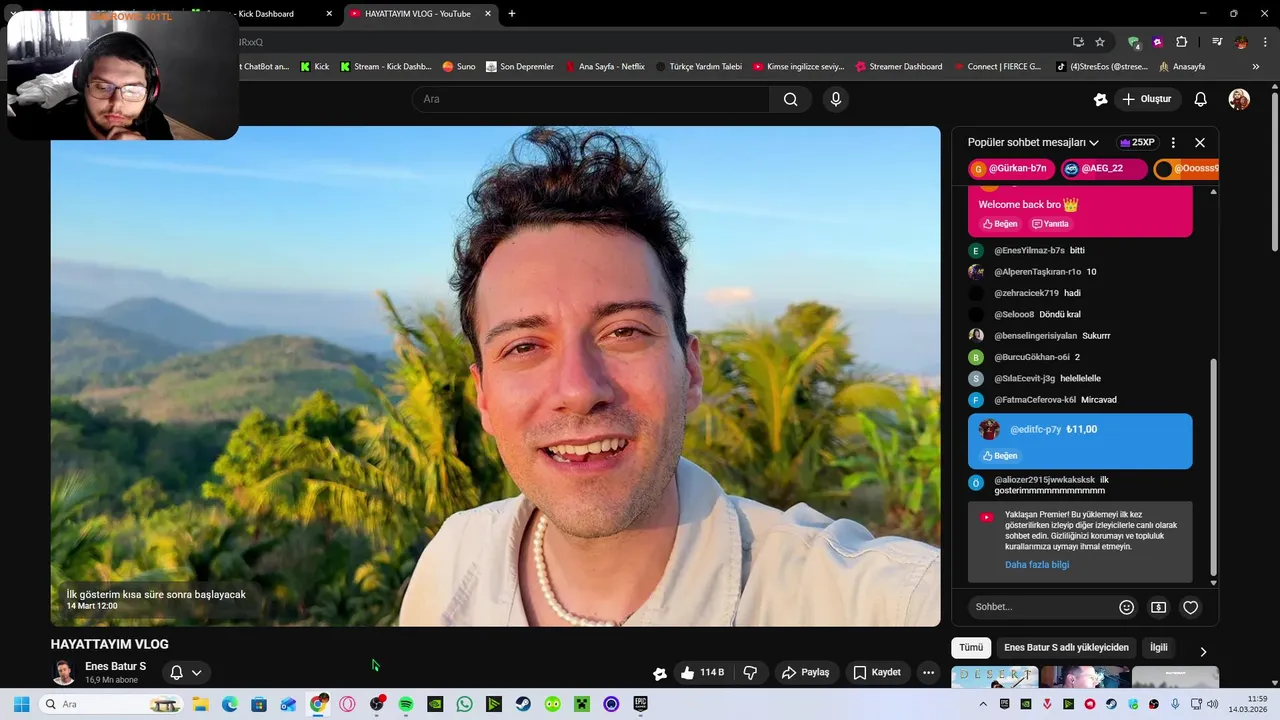The image size is (1280, 720).
Task: Like the video showing 114 B
Action: click(x=702, y=672)
